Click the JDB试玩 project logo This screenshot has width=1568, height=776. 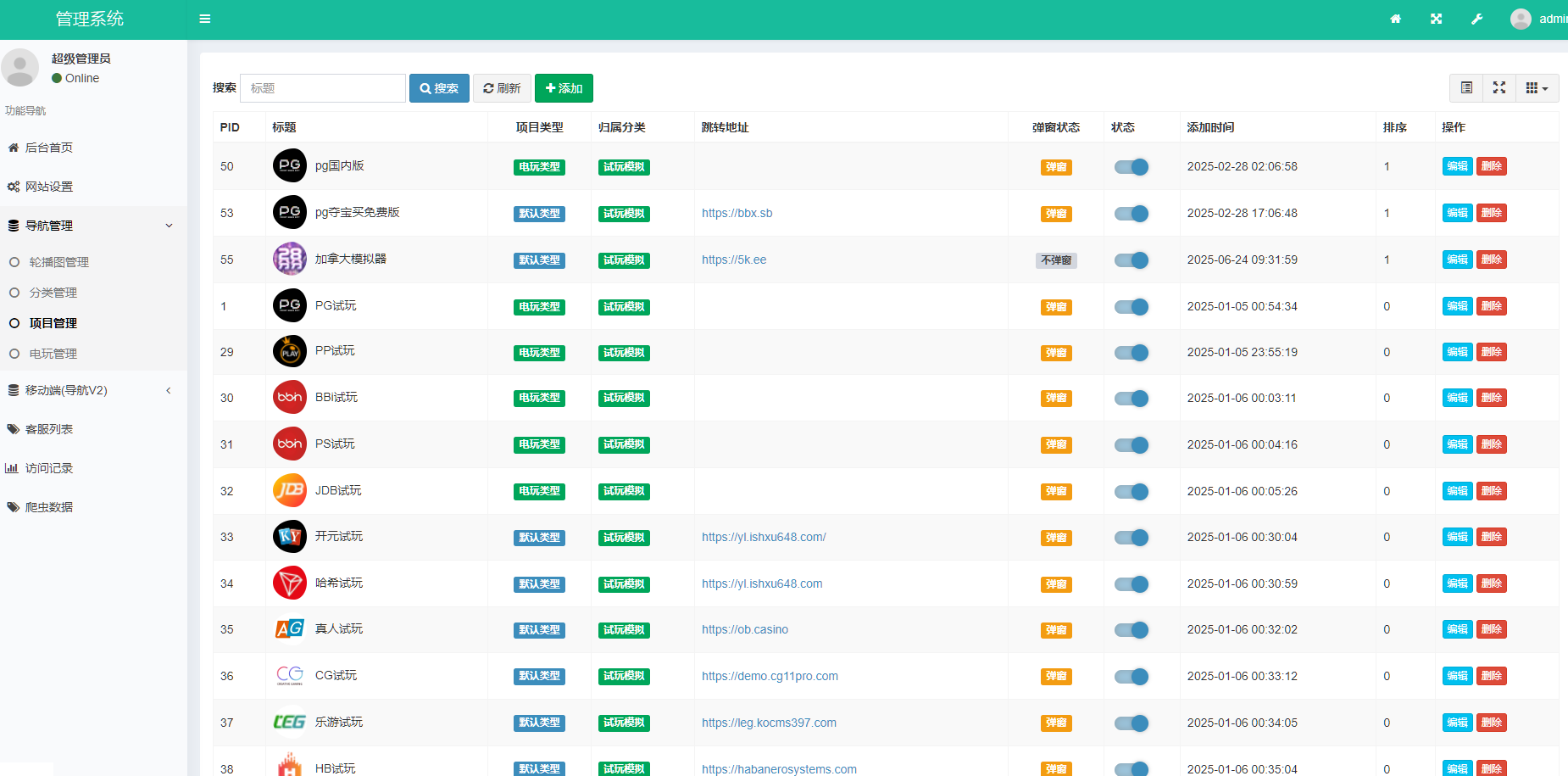289,490
